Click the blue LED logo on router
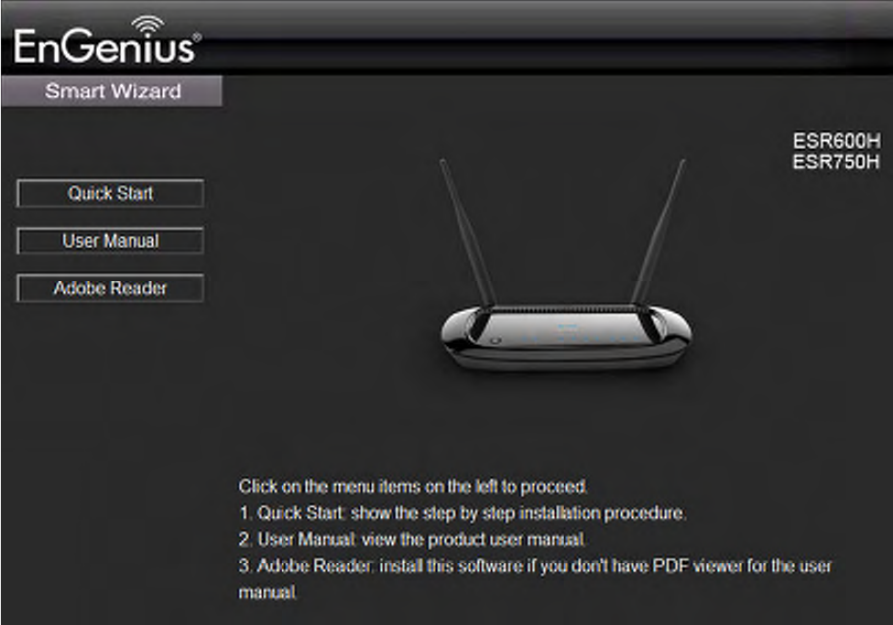 coord(567,327)
